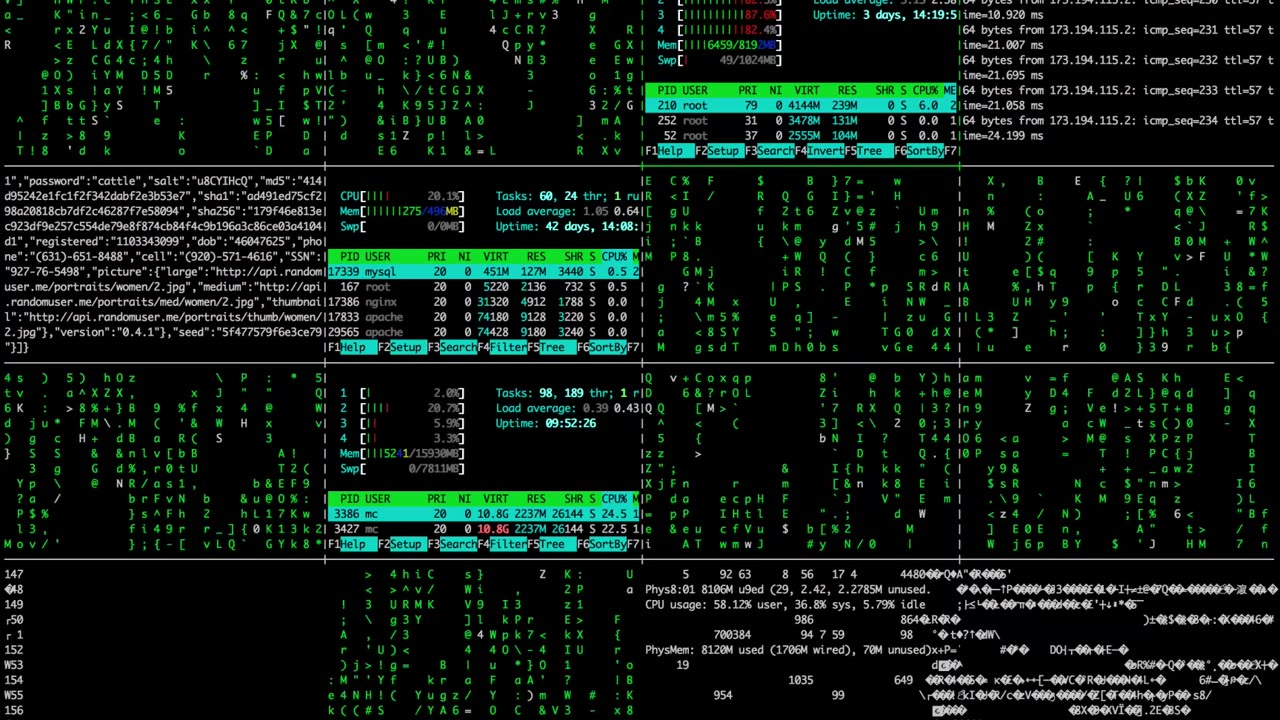1280x720 pixels.
Task: Select root process row with PID 167
Action: [483, 287]
